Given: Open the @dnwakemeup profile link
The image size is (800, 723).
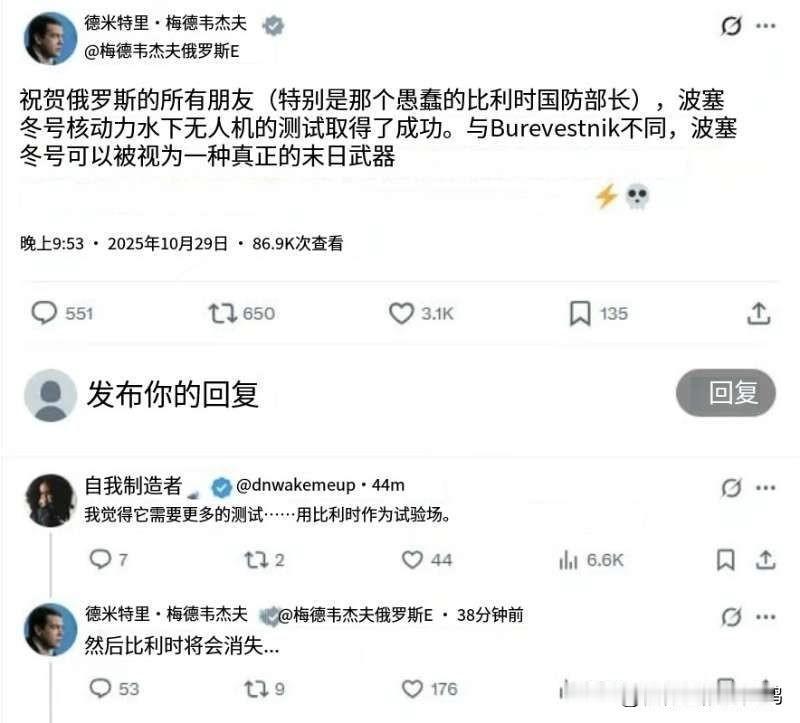Looking at the screenshot, I should [x=295, y=485].
